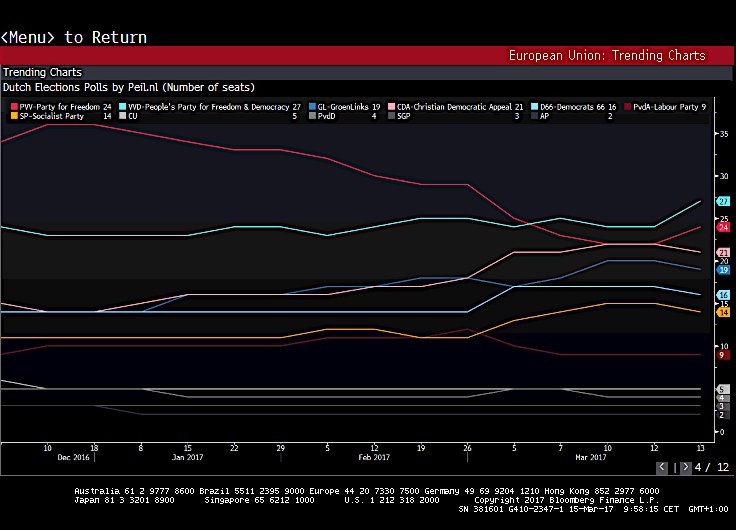Click the pink CDA legend color swatch
Viewport: 736px width, 530px height.
coord(391,107)
